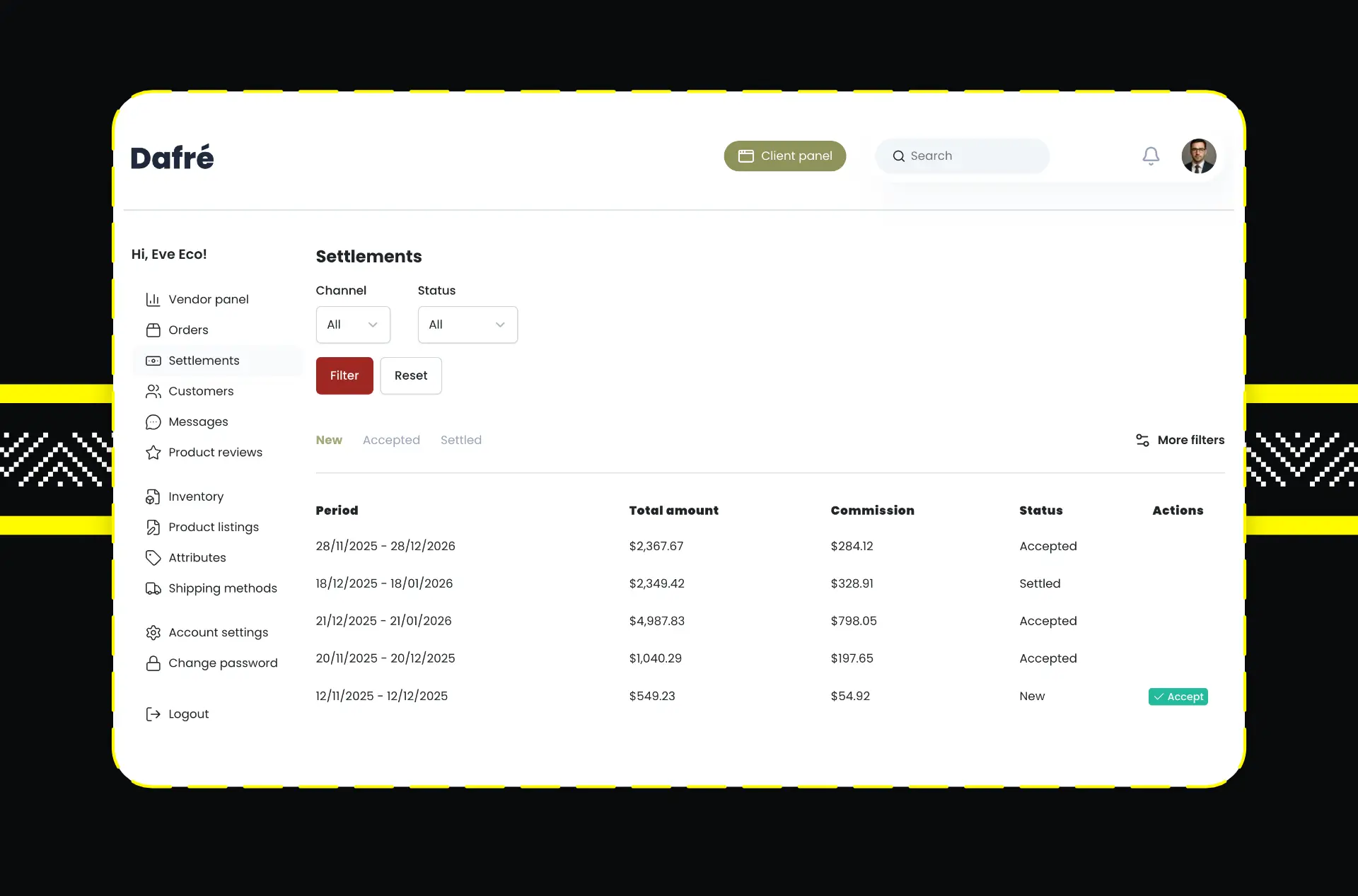The width and height of the screenshot is (1358, 896).
Task: Open the Account settings gear icon
Action: pos(153,633)
